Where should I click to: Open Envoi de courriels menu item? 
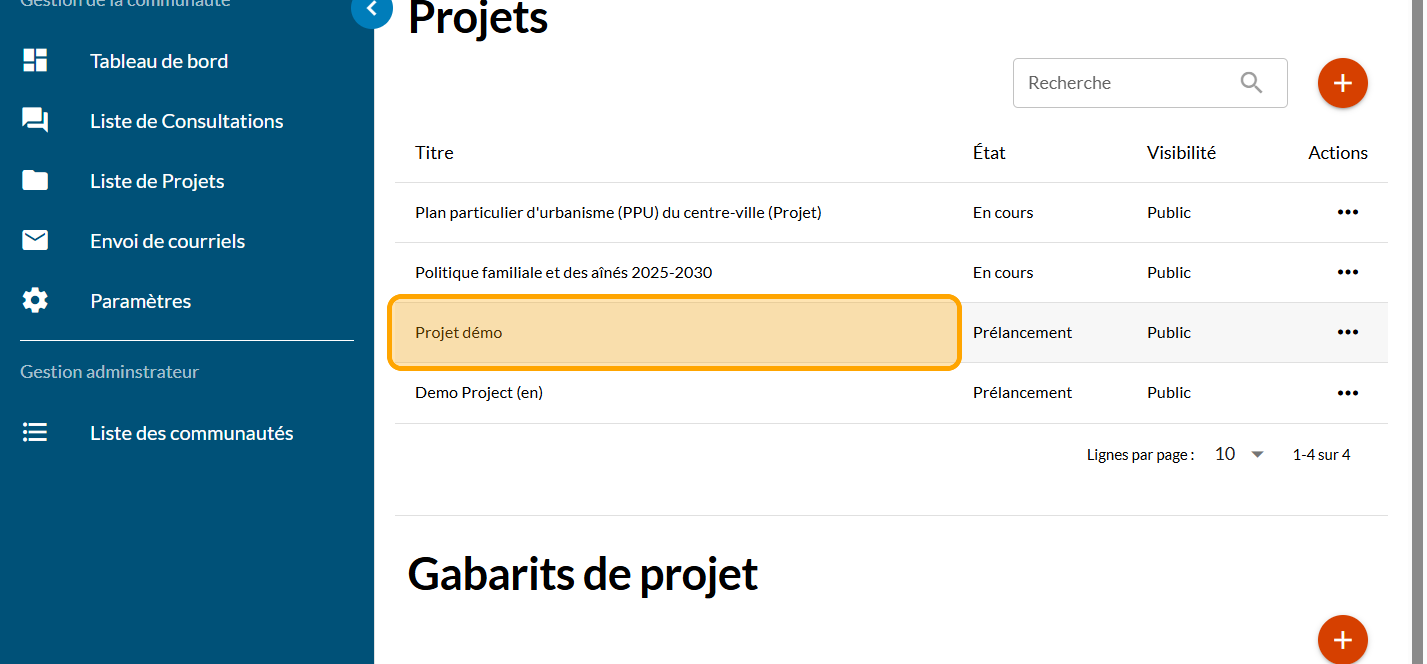pos(167,241)
